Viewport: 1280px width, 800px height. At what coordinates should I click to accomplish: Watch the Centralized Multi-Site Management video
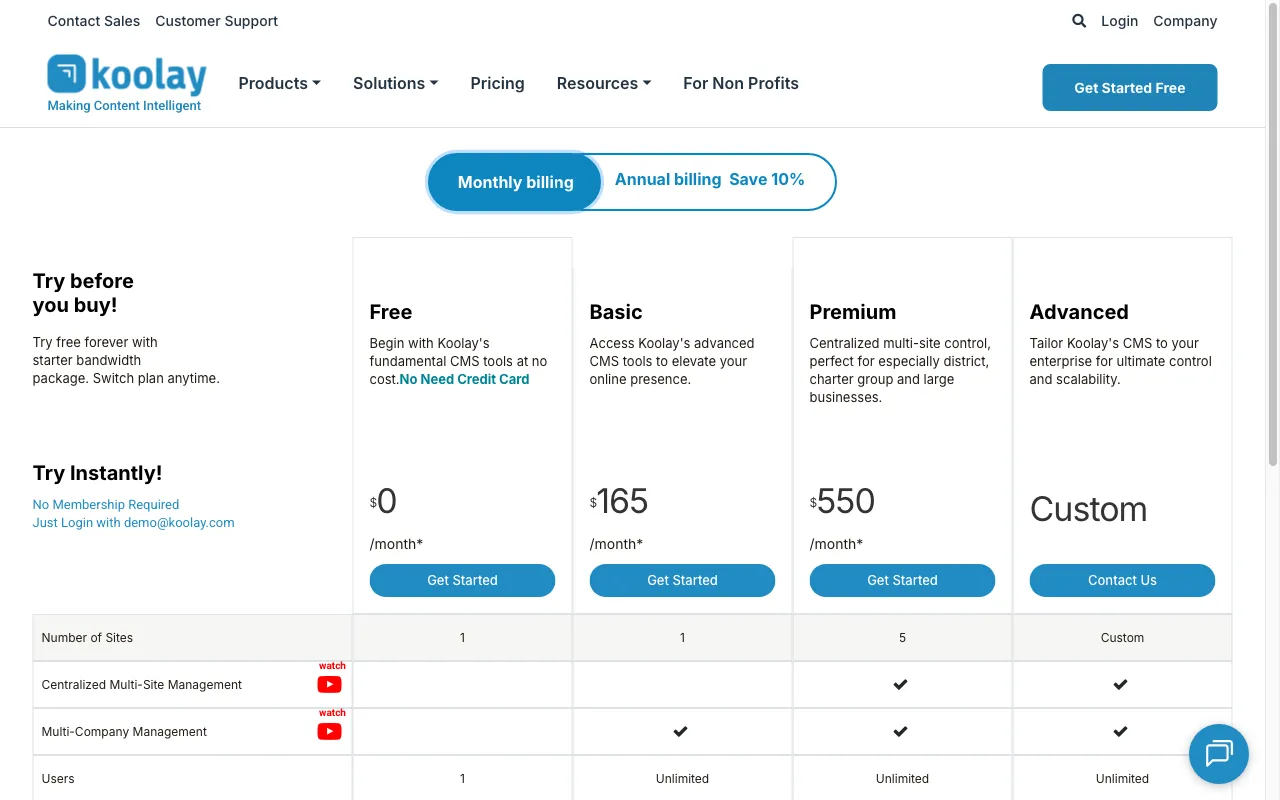329,684
